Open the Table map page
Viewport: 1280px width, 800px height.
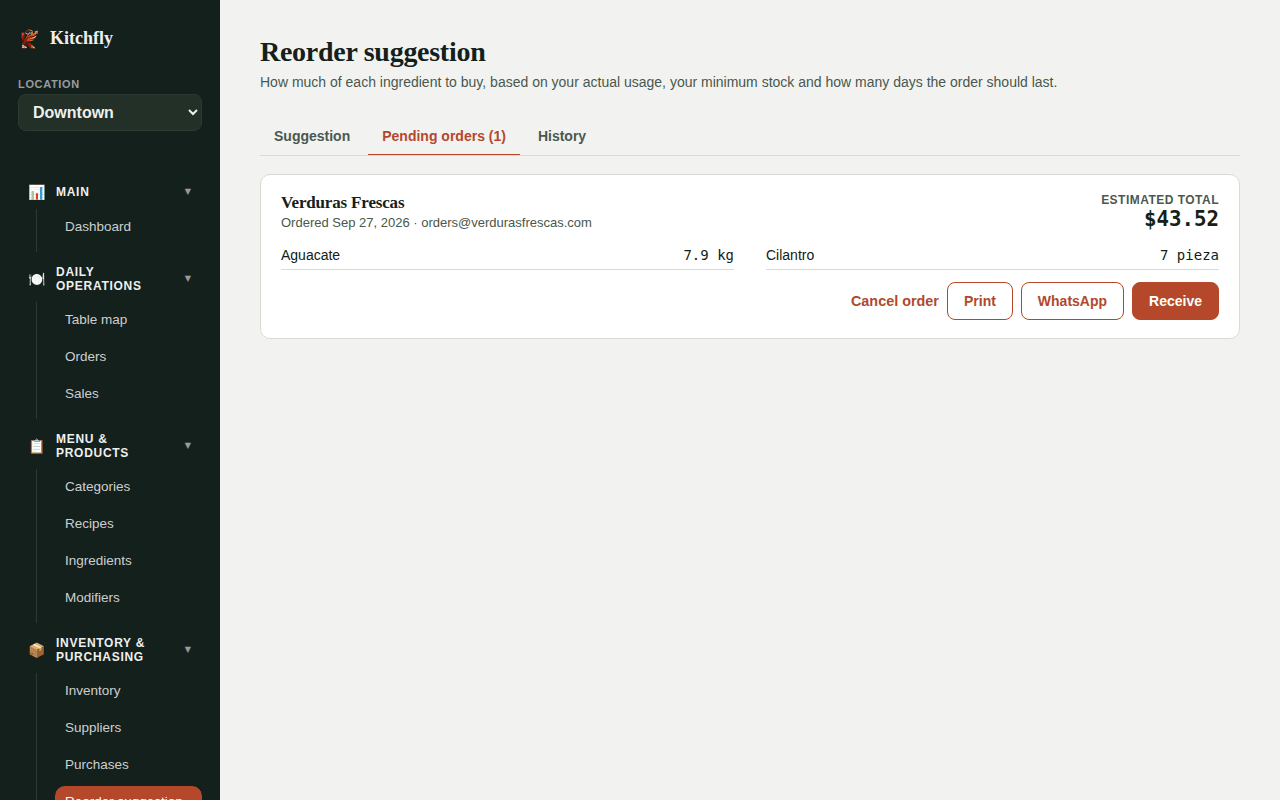[128, 320]
